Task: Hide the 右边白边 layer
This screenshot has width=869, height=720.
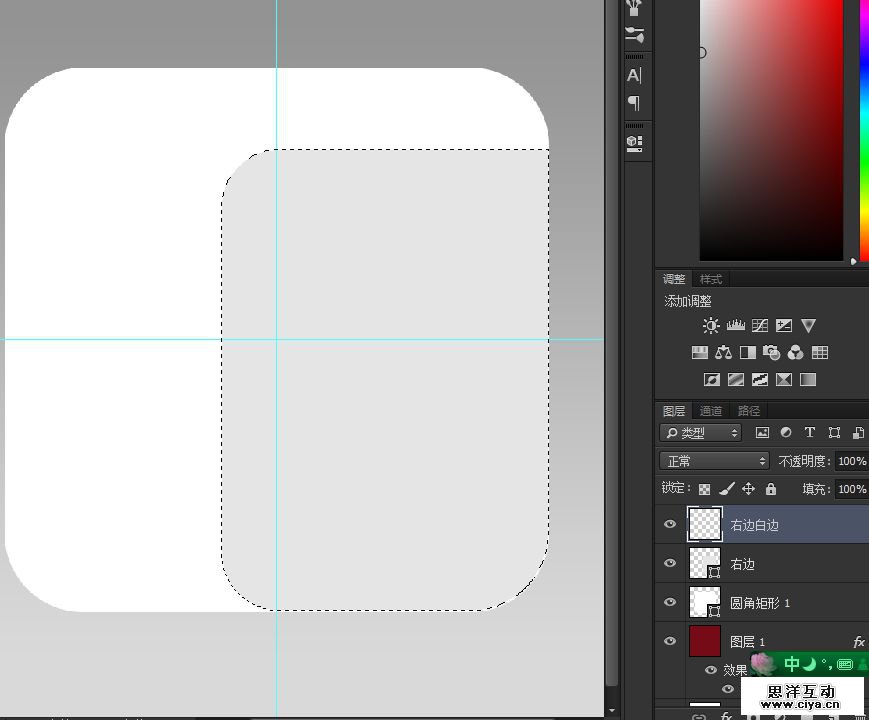Action: tap(670, 524)
